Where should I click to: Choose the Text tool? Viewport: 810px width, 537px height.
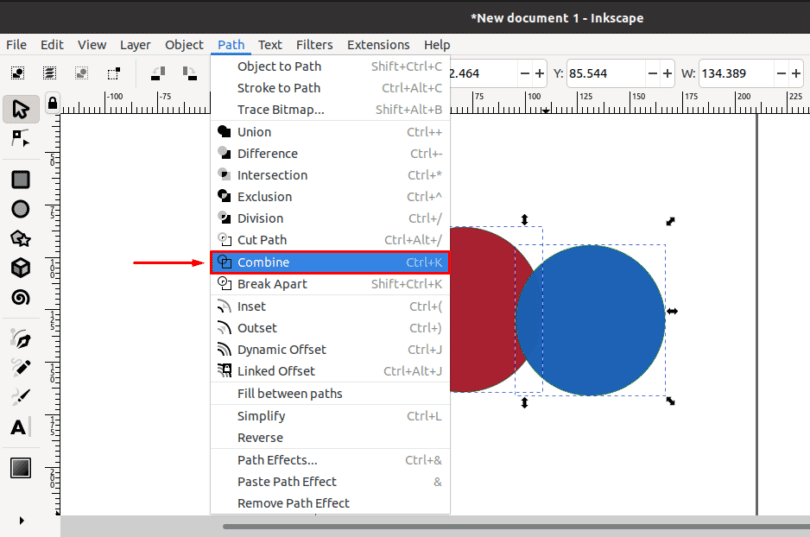pos(20,427)
